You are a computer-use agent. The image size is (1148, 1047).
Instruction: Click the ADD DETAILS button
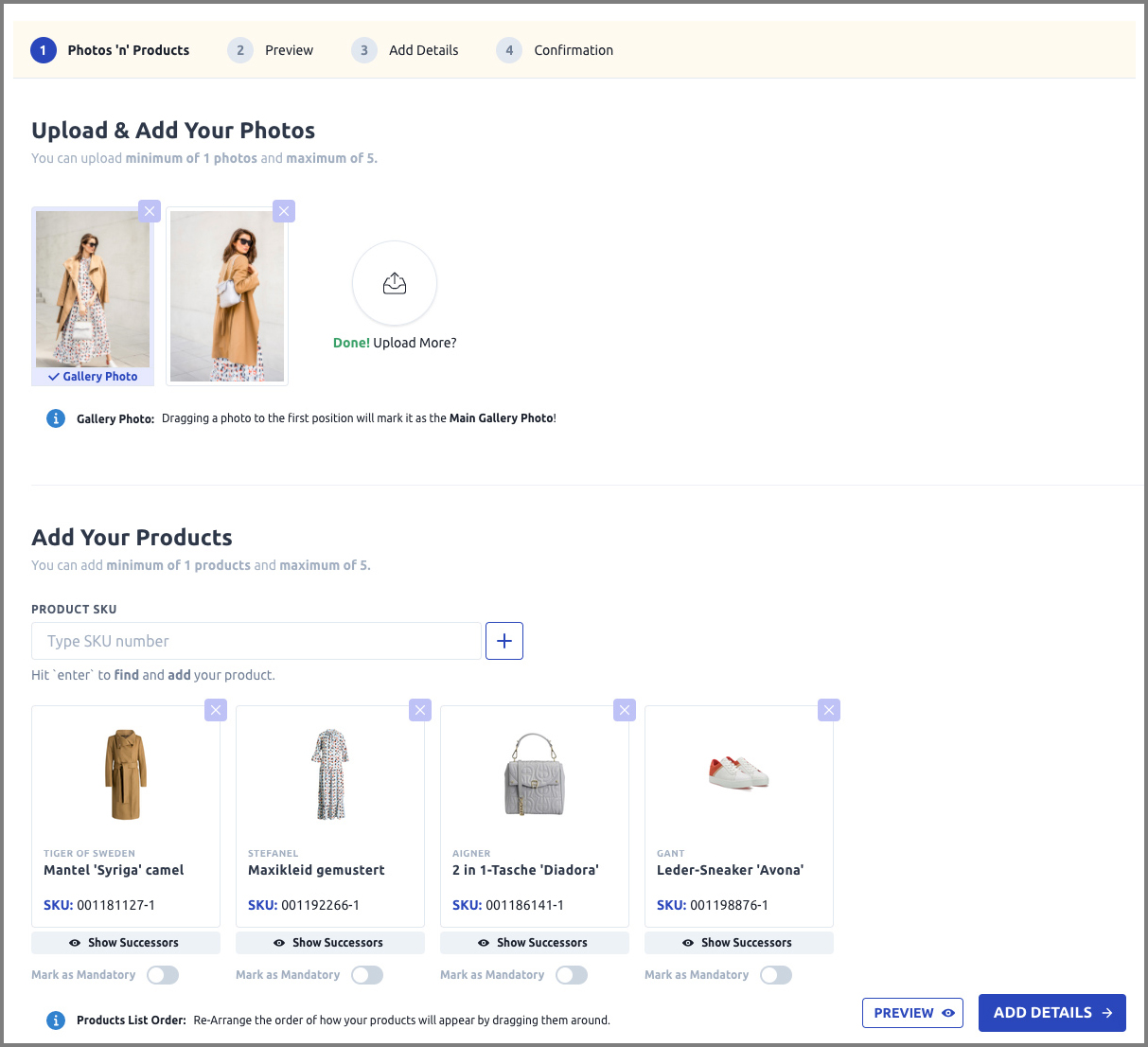(x=1052, y=1013)
